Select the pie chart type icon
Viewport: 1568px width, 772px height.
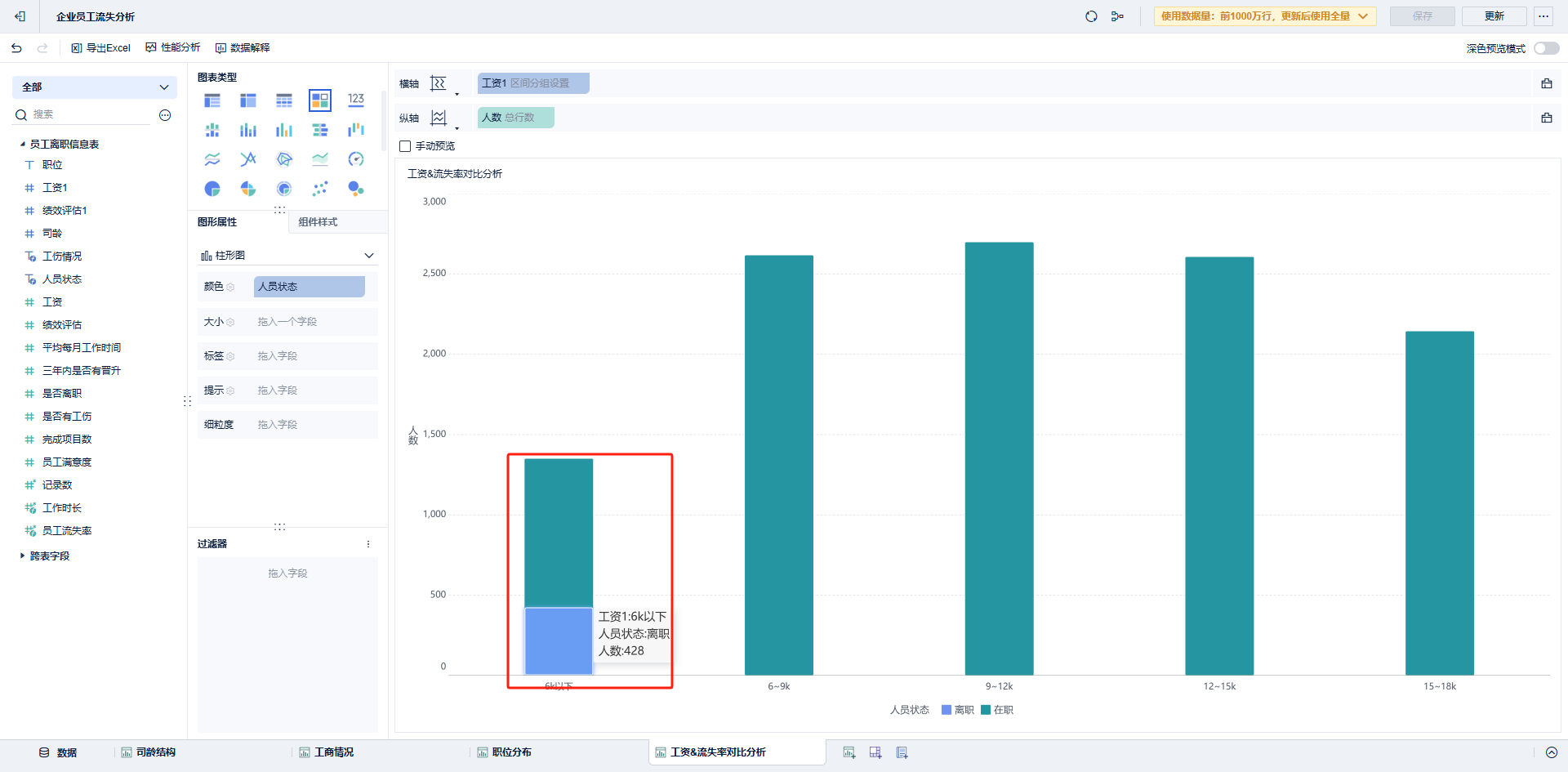pos(212,189)
